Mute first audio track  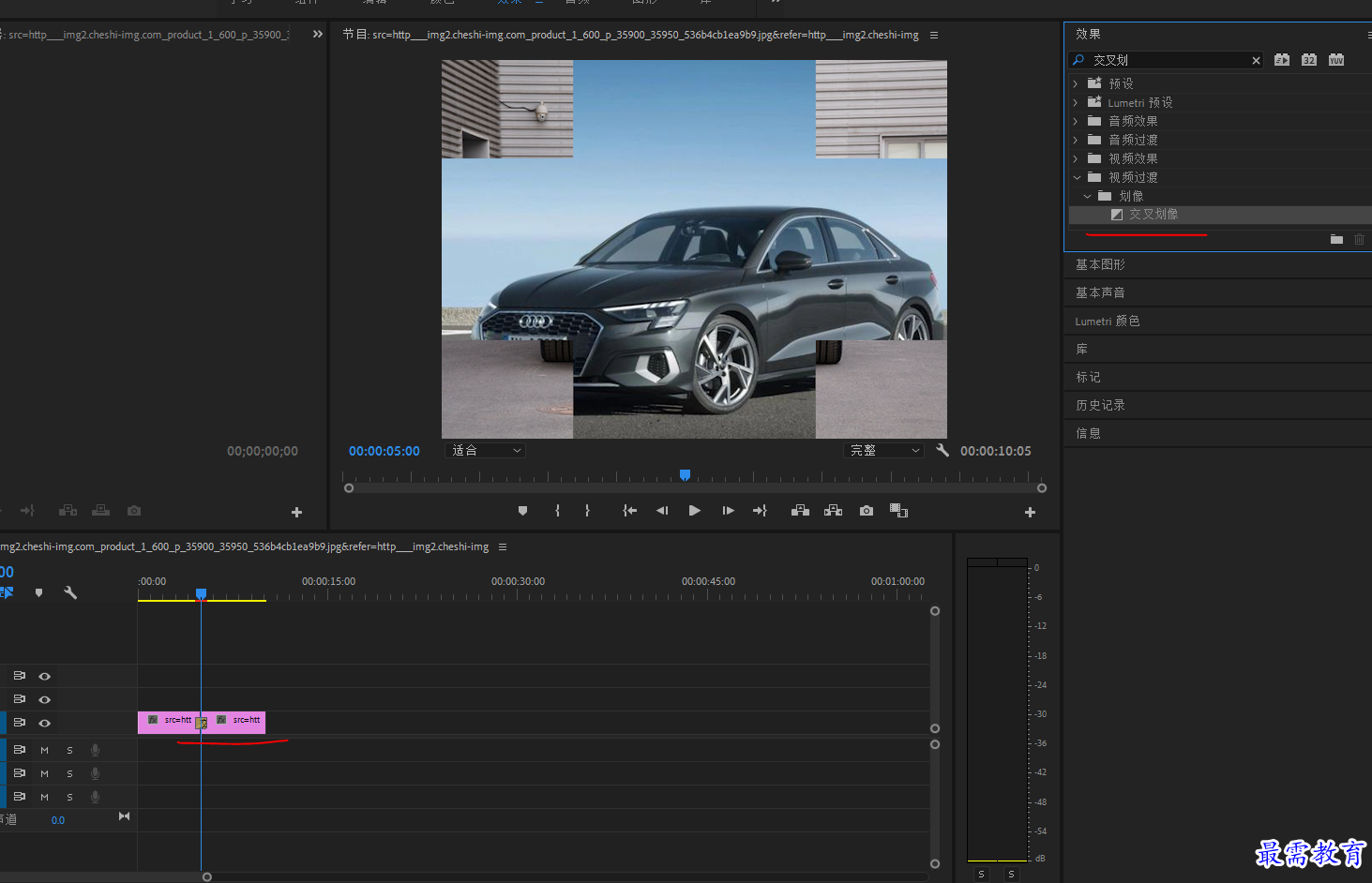click(44, 750)
